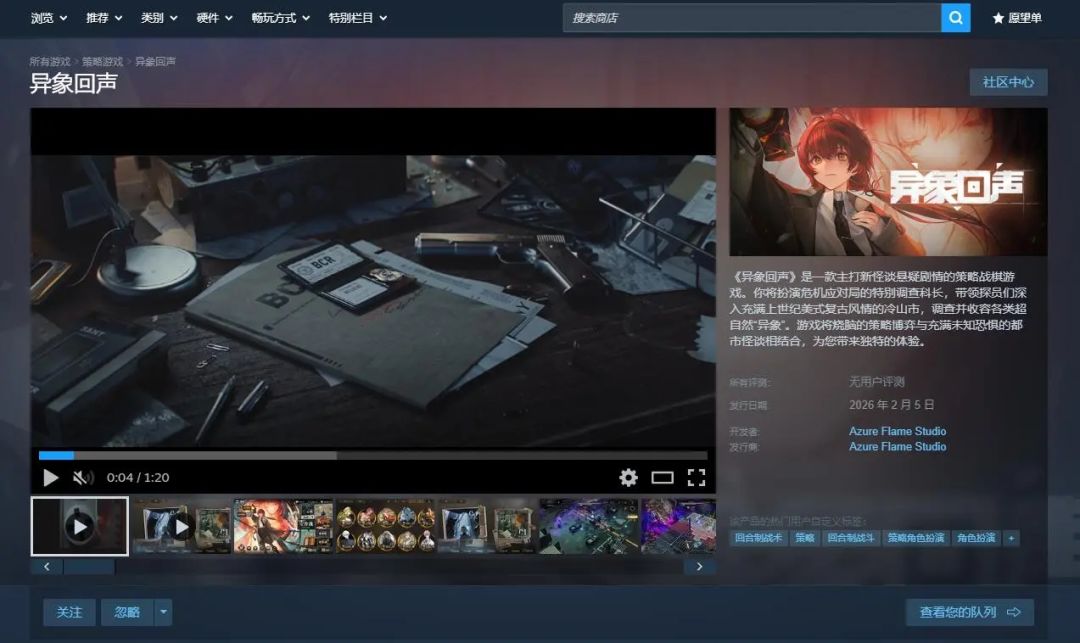Image resolution: width=1080 pixels, height=643 pixels.
Task: Open developer link Azure Flame Studio
Action: point(897,431)
